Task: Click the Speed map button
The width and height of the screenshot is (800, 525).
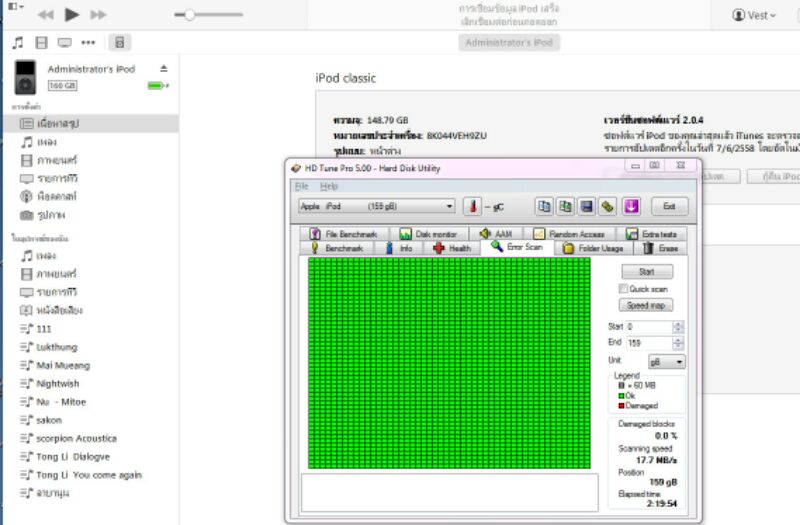Action: point(646,305)
